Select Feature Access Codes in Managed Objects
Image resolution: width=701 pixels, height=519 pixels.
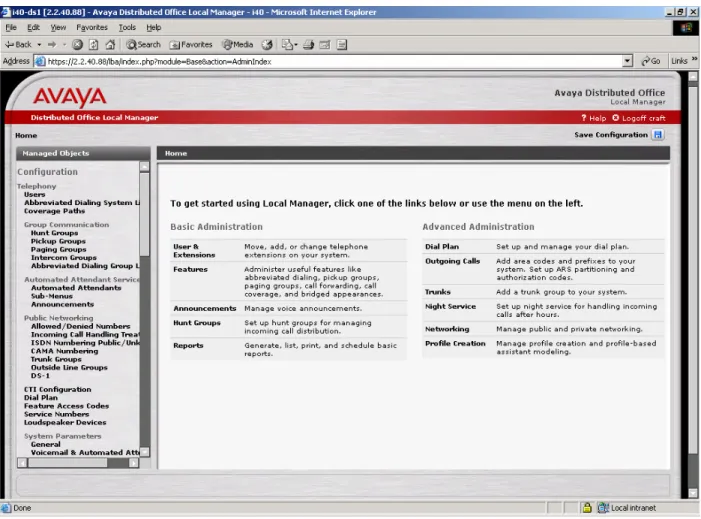(x=66, y=406)
